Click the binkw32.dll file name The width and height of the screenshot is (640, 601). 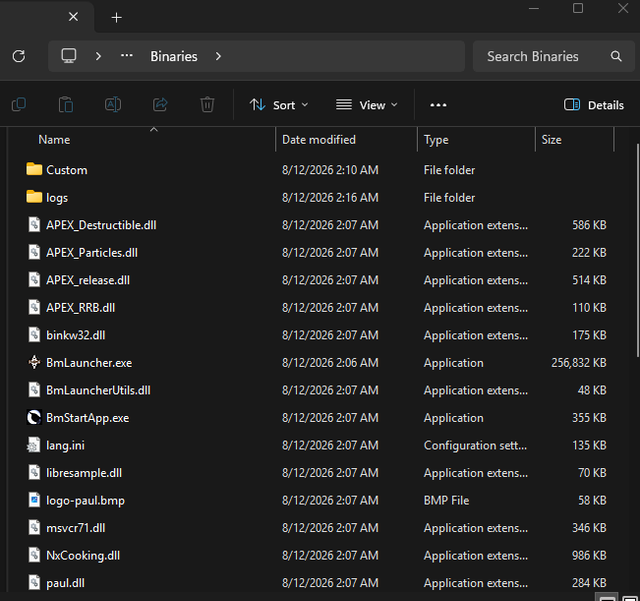pos(76,335)
